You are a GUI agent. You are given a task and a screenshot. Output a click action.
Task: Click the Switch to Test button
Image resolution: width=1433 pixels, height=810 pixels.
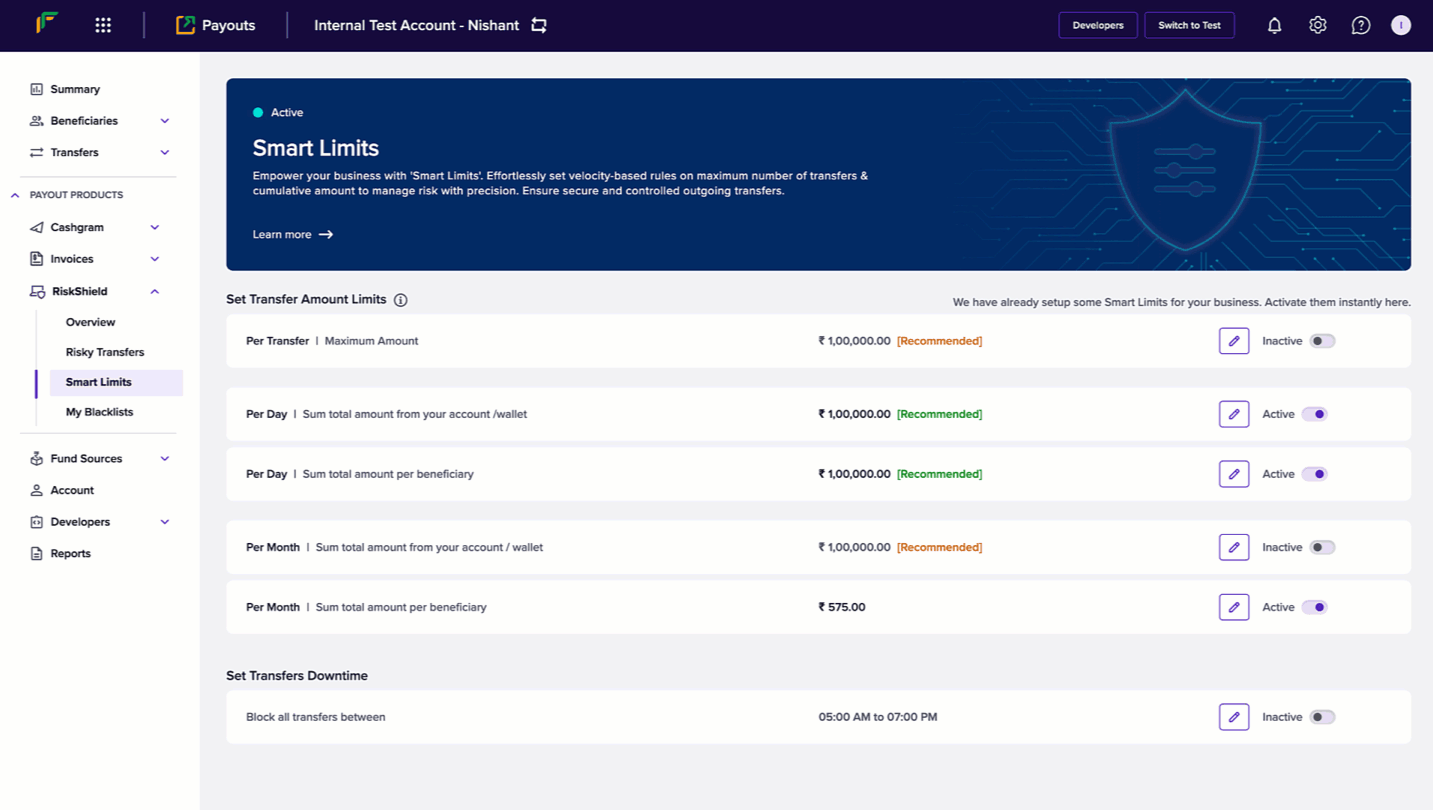[x=1189, y=25]
